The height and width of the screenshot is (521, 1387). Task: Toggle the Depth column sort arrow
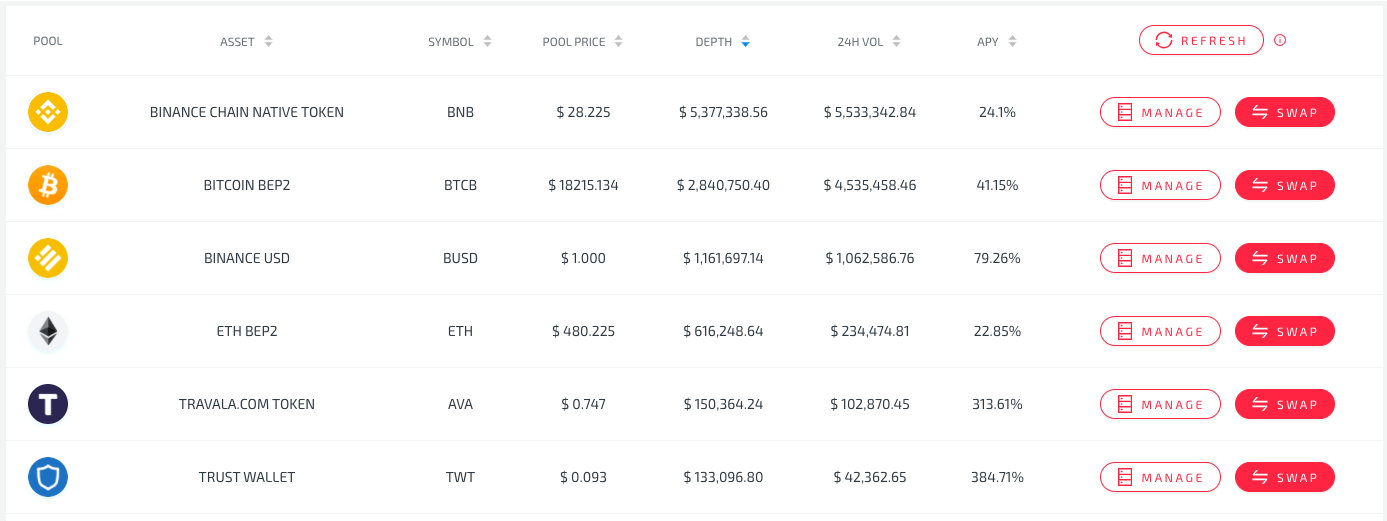(x=745, y=42)
